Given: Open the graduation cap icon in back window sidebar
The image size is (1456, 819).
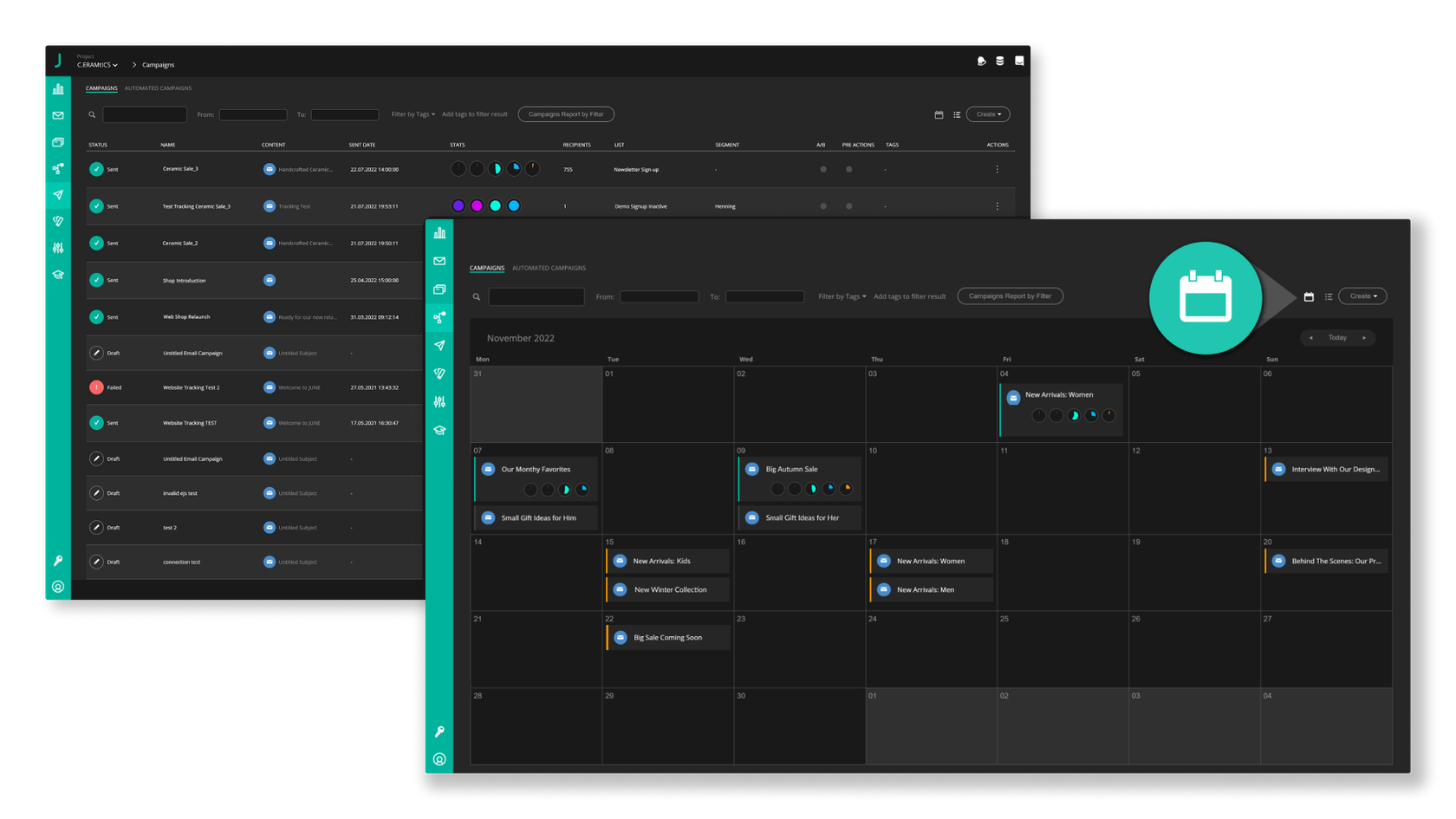Looking at the screenshot, I should tap(58, 275).
